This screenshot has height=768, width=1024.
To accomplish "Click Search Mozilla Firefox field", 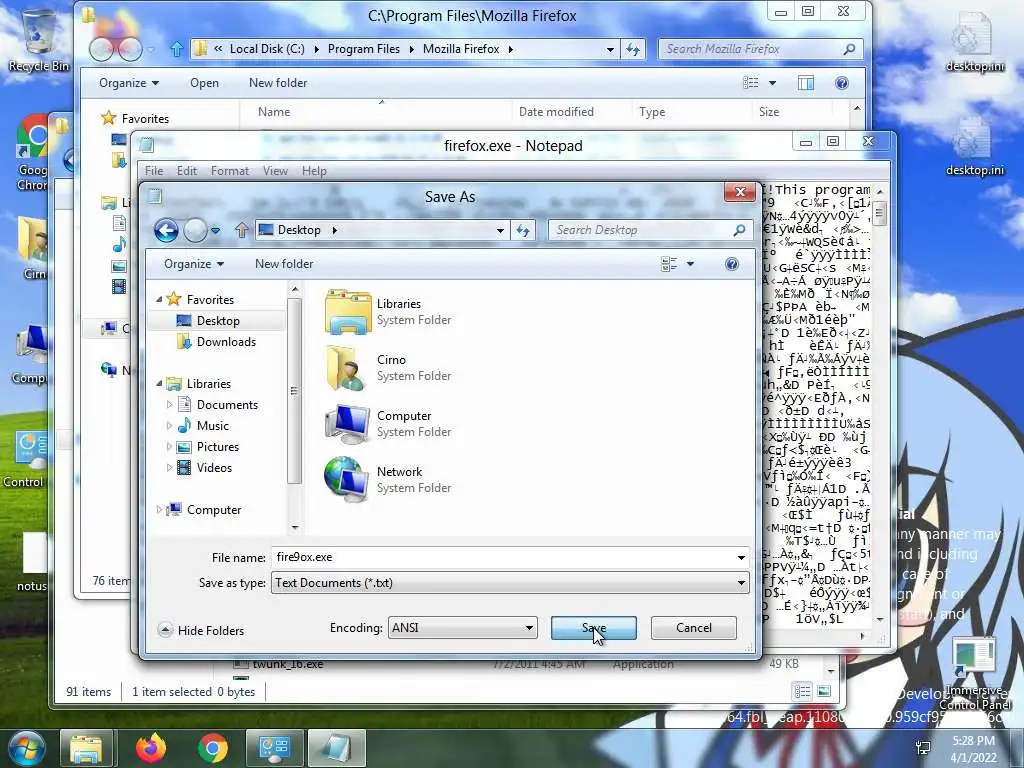I will point(760,49).
